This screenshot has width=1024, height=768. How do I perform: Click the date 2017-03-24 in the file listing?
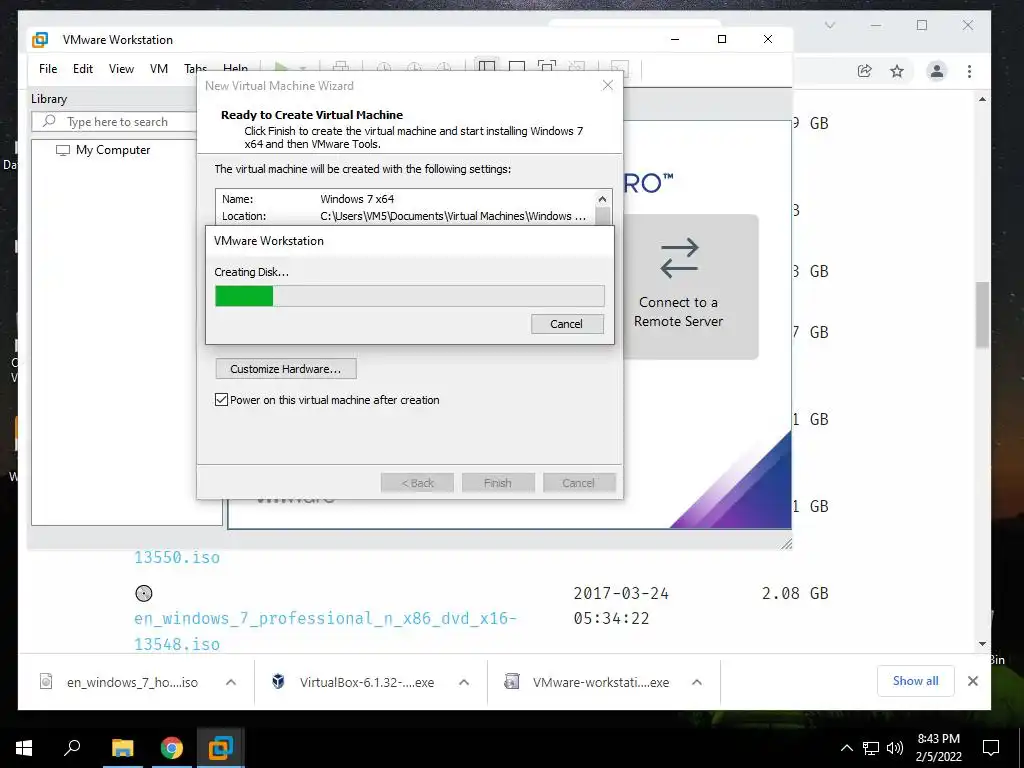click(x=621, y=593)
